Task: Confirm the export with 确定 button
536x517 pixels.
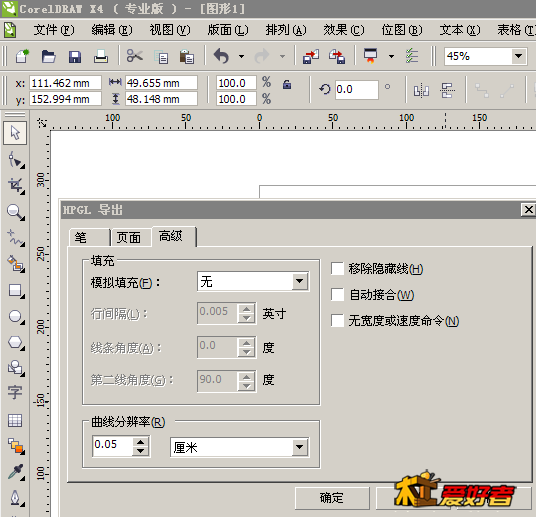Action: coord(332,498)
